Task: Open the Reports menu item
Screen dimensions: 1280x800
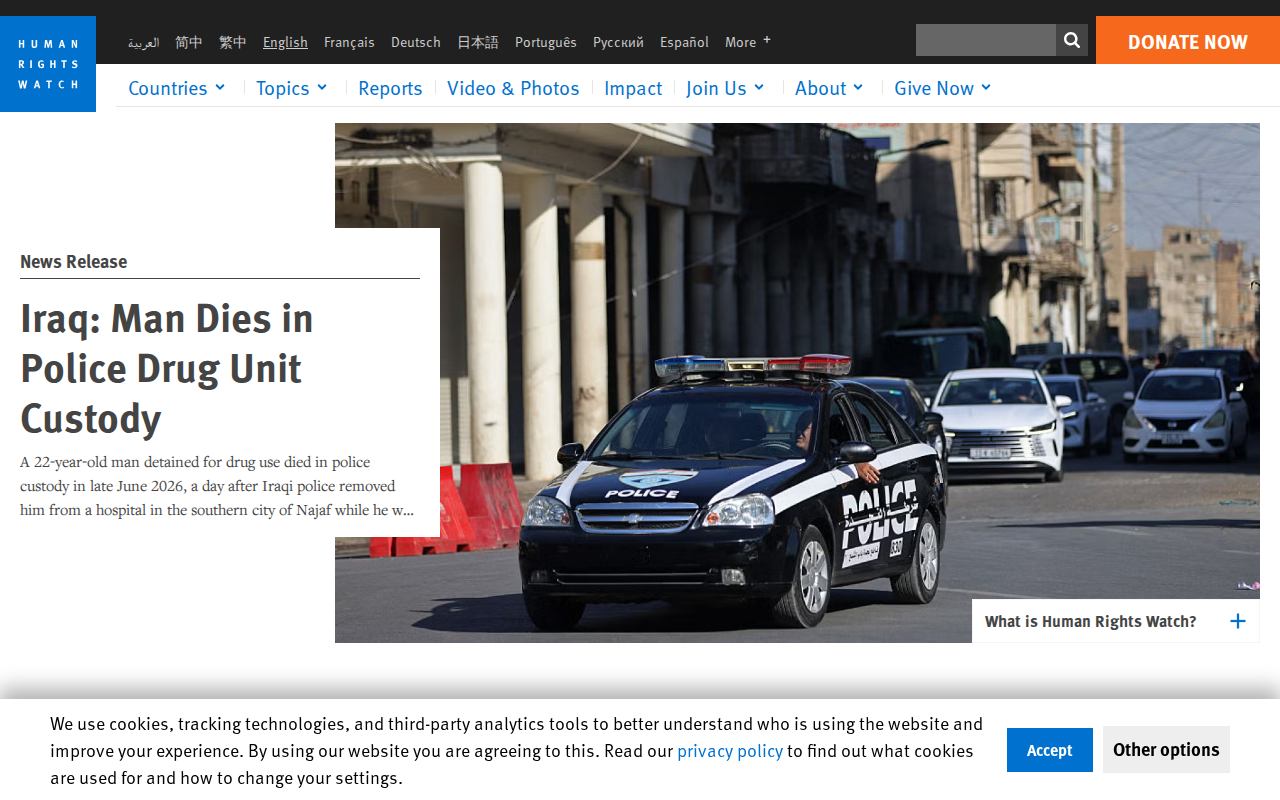Action: [390, 88]
